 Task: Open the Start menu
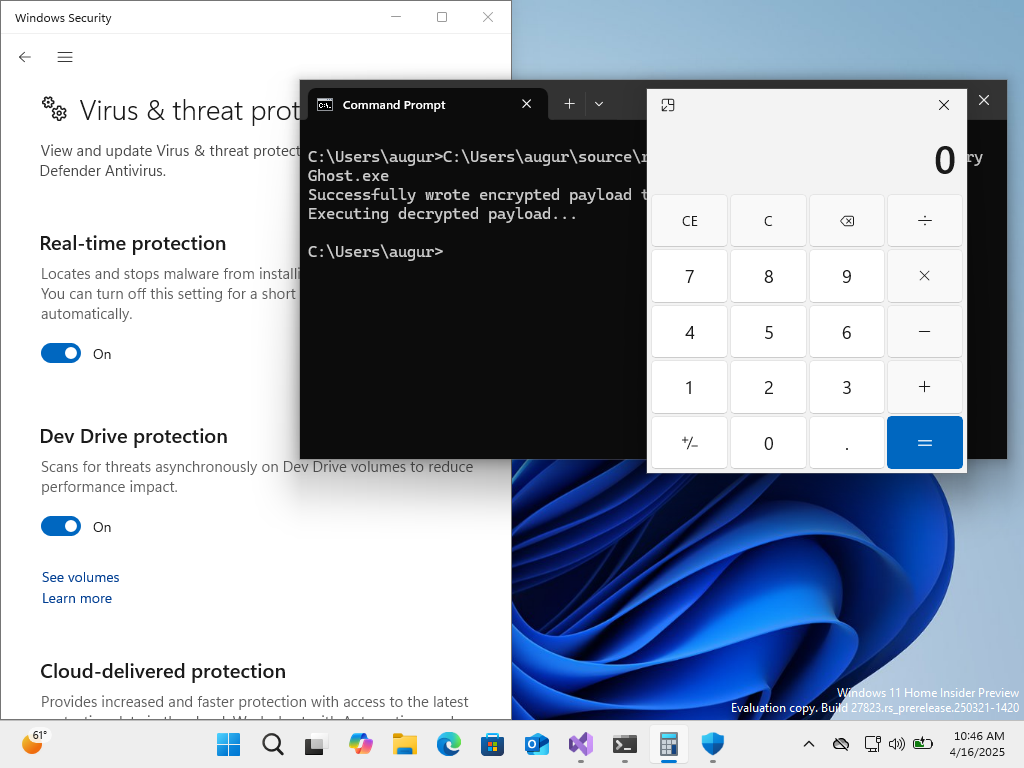[228, 744]
